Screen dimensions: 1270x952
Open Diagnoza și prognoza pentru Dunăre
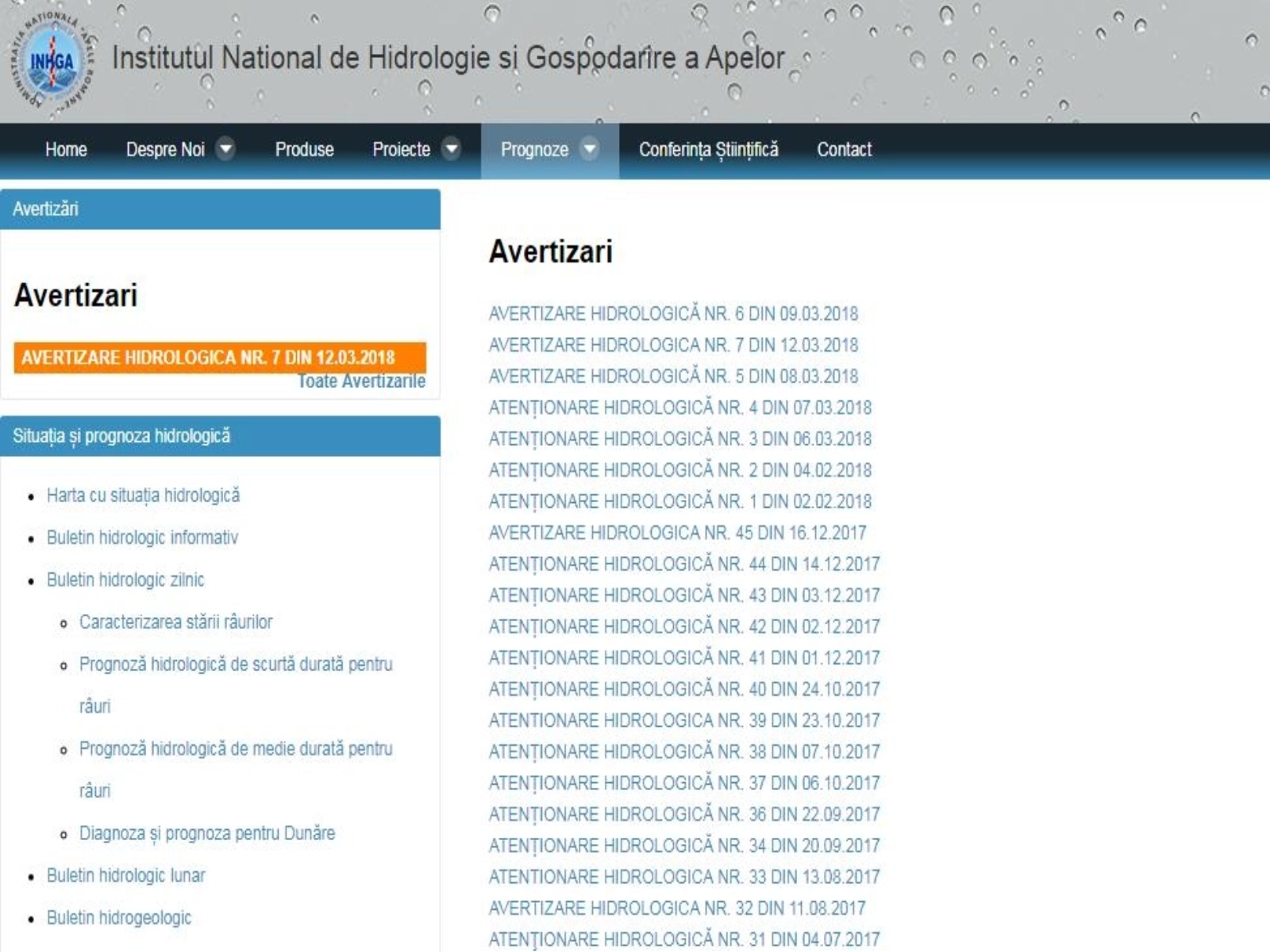[206, 833]
